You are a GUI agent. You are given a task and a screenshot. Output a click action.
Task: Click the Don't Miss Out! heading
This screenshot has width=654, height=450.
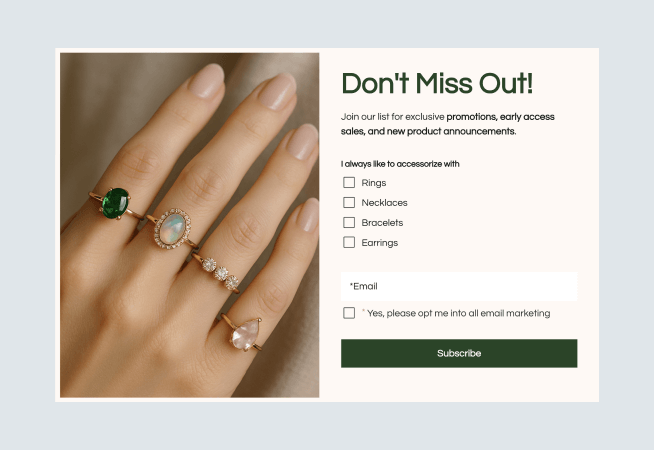pyautogui.click(x=437, y=83)
